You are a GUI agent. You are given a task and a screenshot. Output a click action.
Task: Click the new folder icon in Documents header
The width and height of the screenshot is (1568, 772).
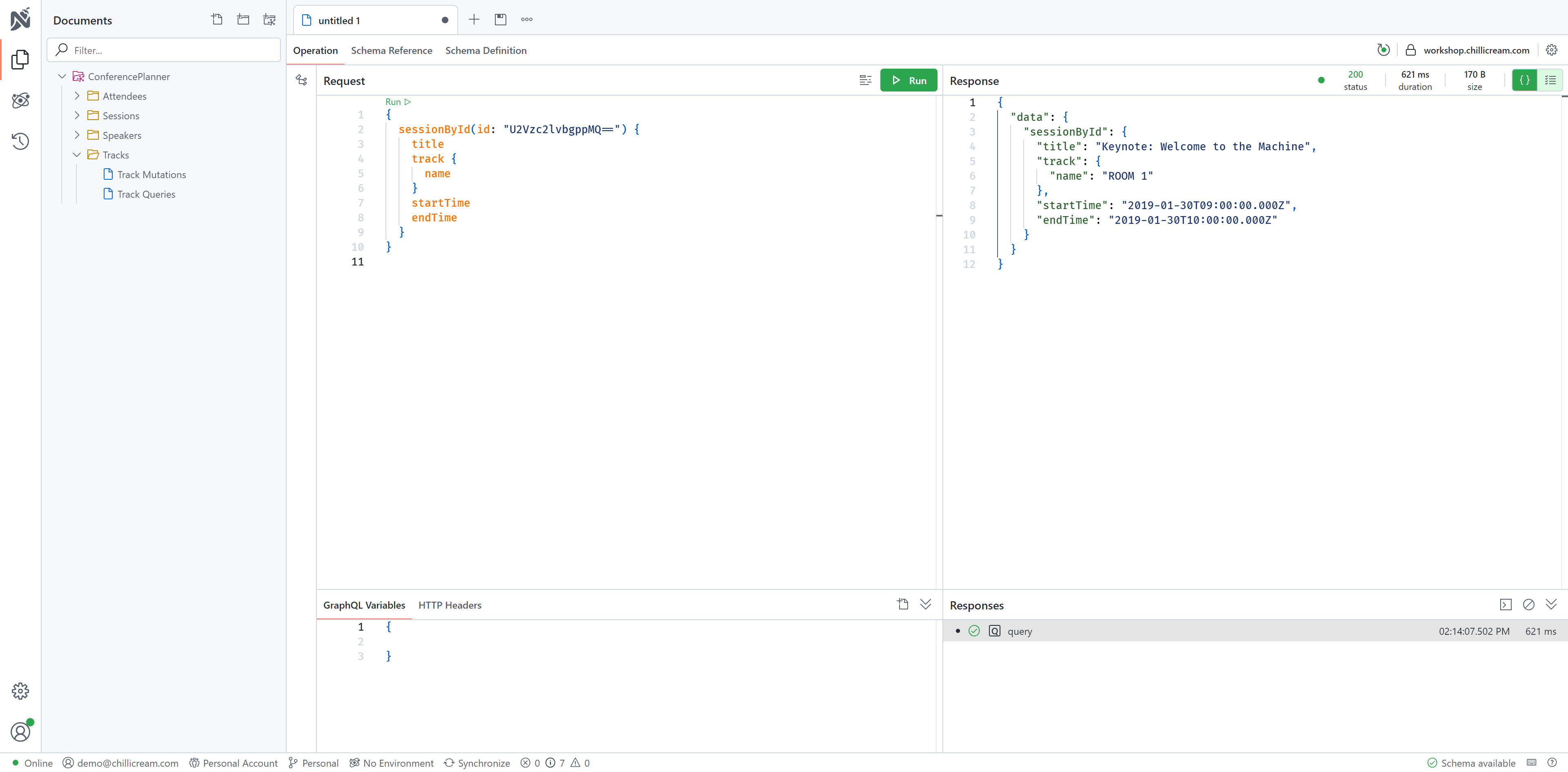243,20
